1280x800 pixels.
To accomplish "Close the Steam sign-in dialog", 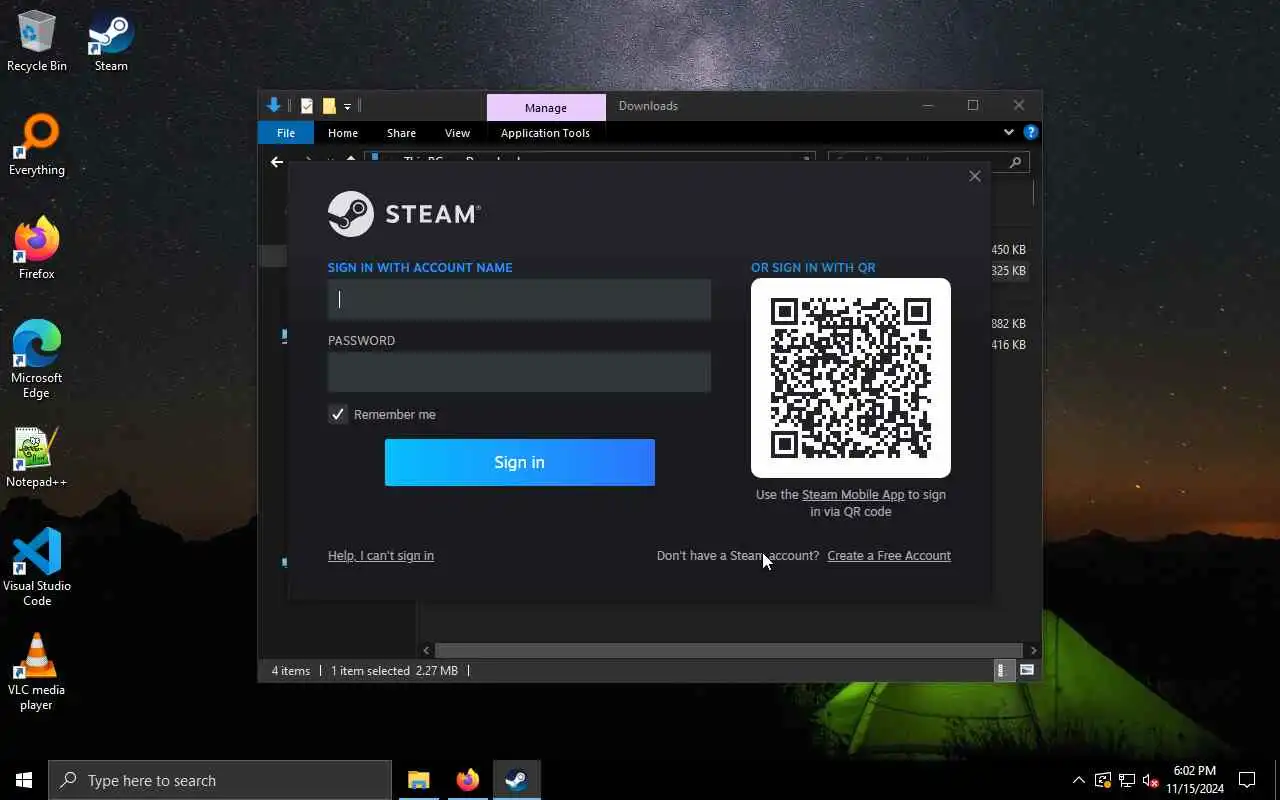I will pyautogui.click(x=975, y=176).
